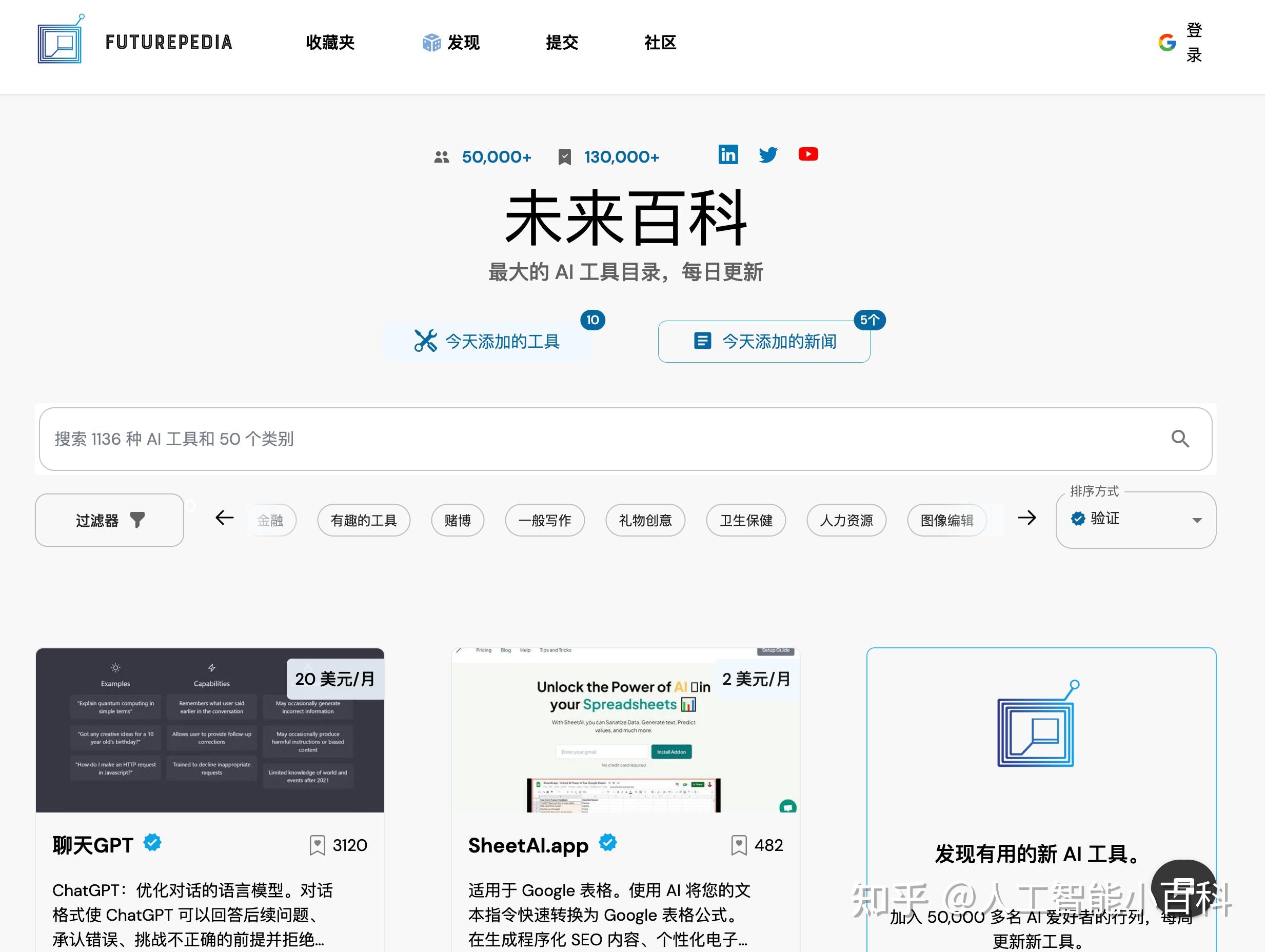The image size is (1265, 952).
Task: Click the bookmark icon beside 130,000+
Action: [564, 156]
